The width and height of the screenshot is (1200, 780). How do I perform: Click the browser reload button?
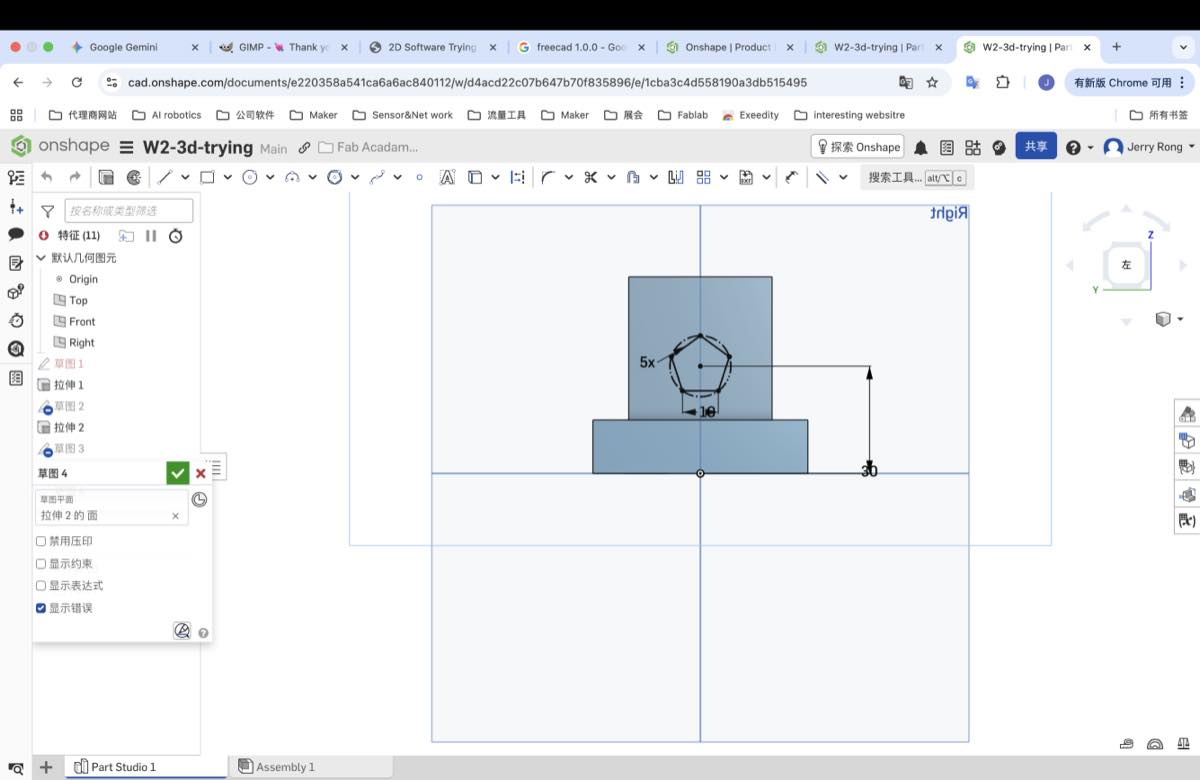(x=77, y=83)
